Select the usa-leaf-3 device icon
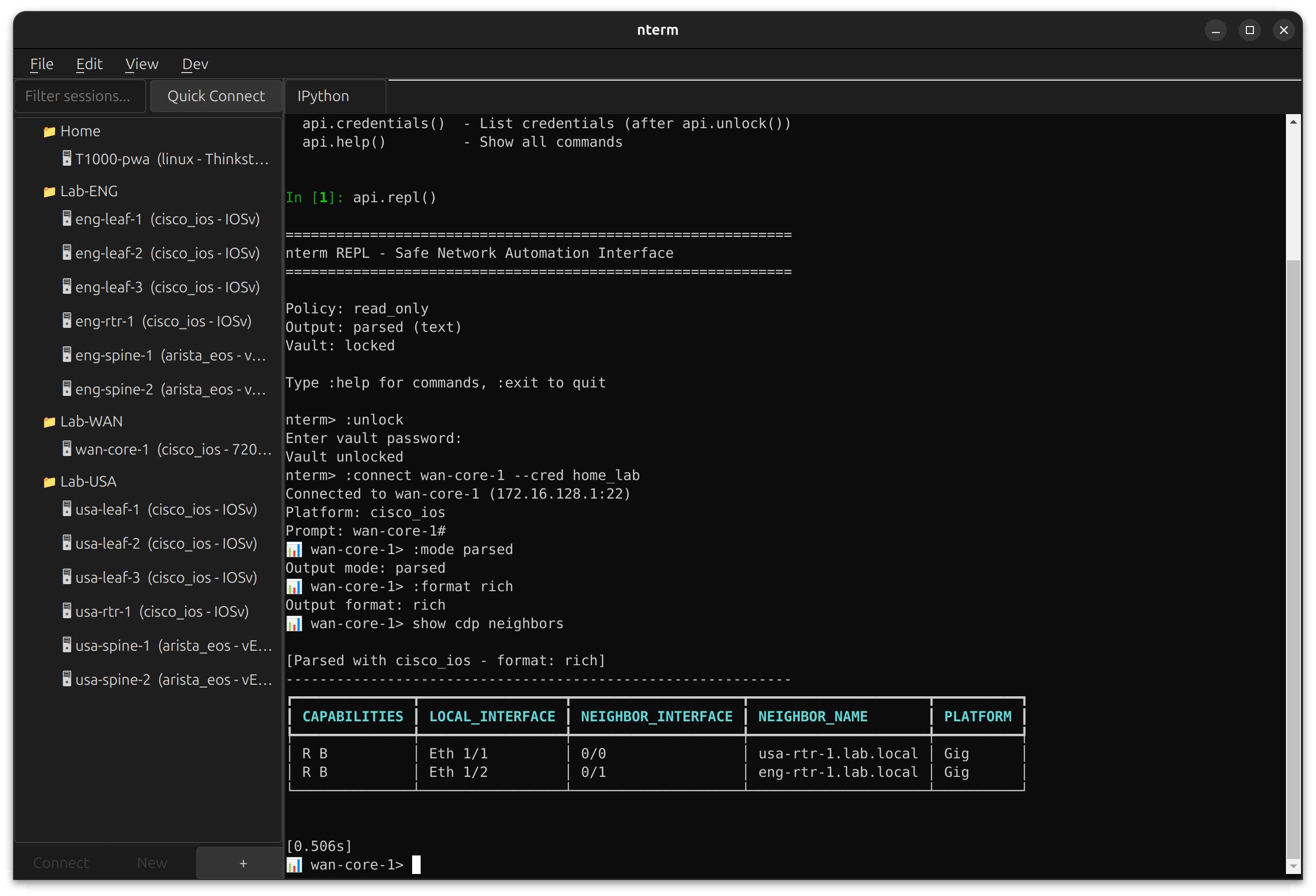This screenshot has width=1316, height=896. point(67,577)
